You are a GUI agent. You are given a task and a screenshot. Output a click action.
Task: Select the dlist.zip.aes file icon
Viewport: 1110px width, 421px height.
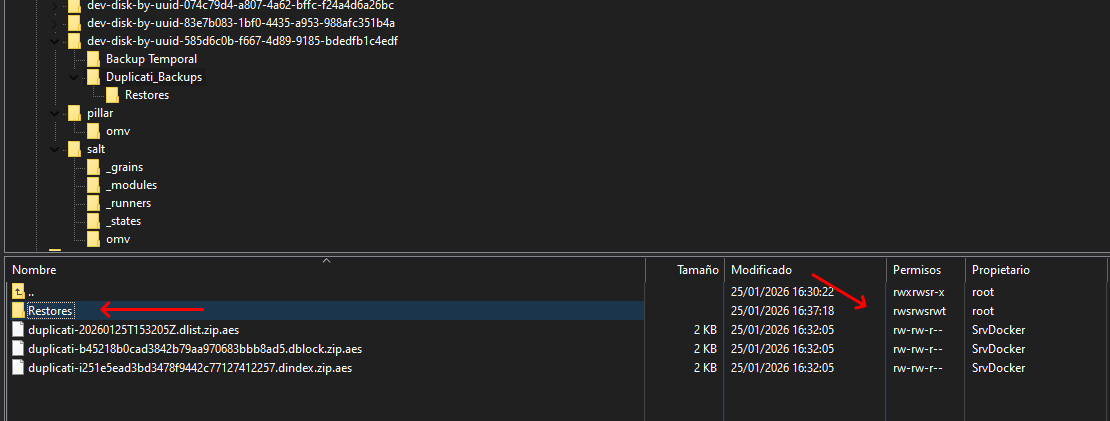pyautogui.click(x=18, y=330)
